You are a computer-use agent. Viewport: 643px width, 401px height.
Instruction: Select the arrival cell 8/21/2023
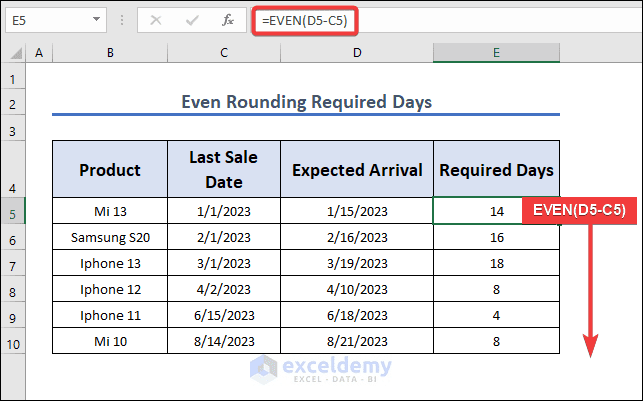point(357,341)
